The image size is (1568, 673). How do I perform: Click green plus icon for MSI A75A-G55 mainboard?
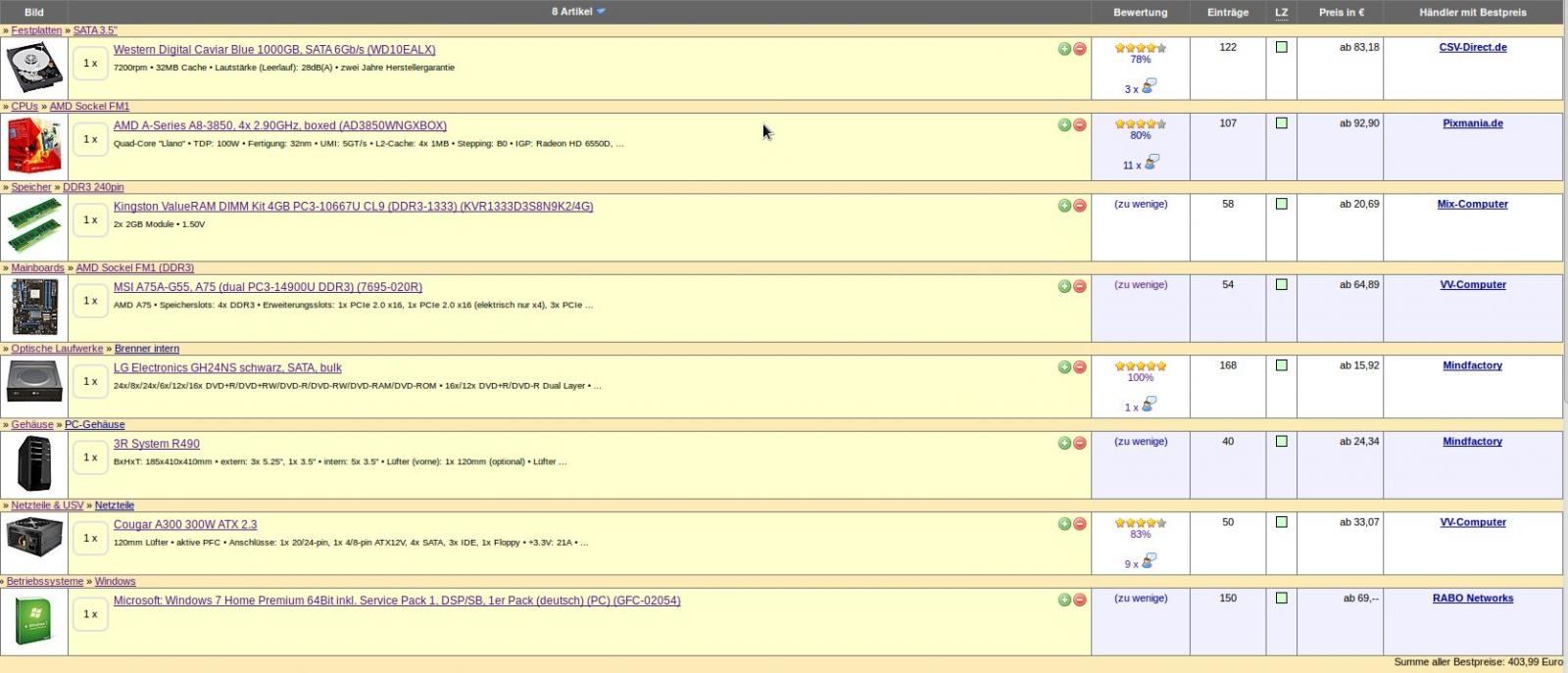tap(1064, 287)
